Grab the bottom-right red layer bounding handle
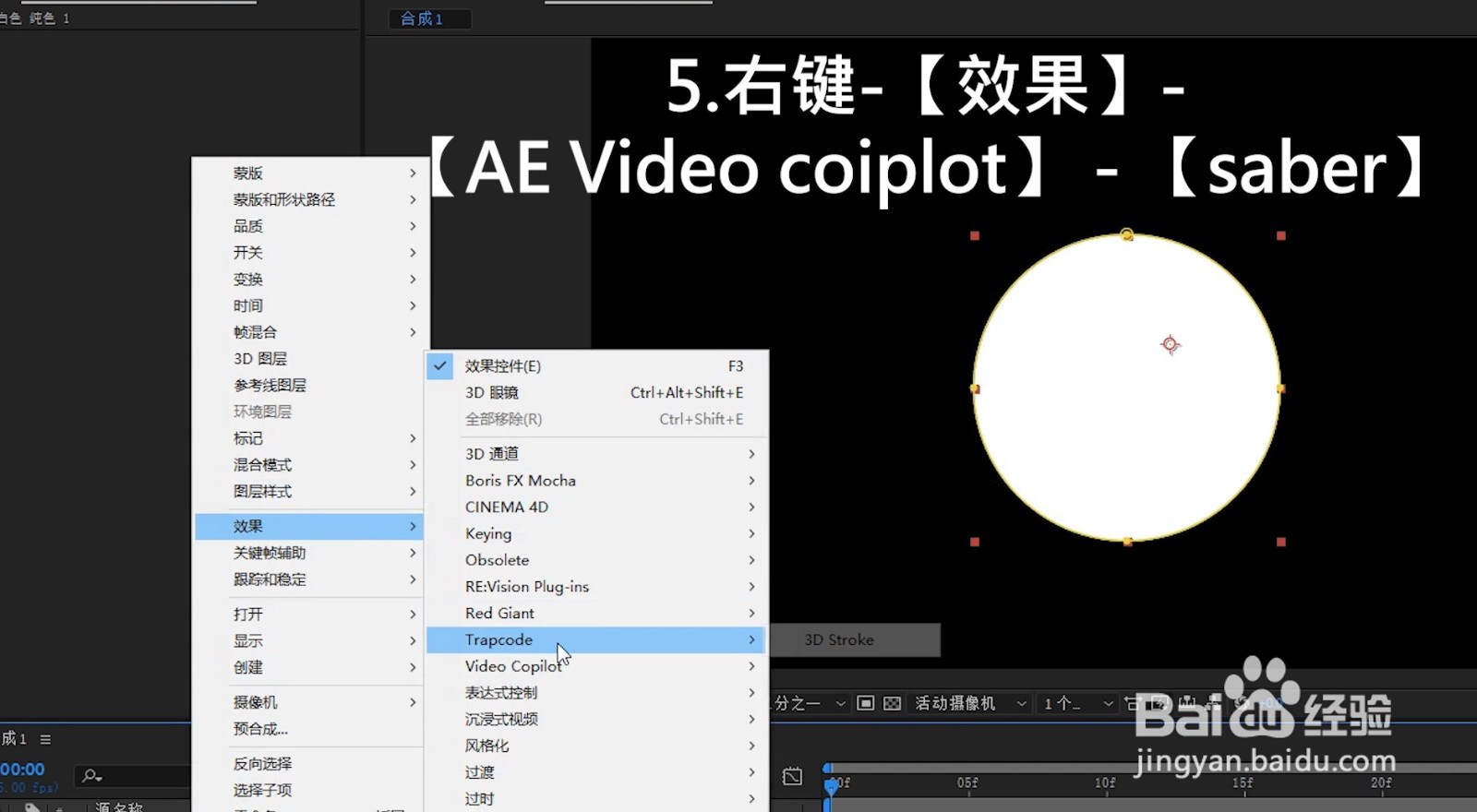The image size is (1477, 812). (x=1281, y=542)
